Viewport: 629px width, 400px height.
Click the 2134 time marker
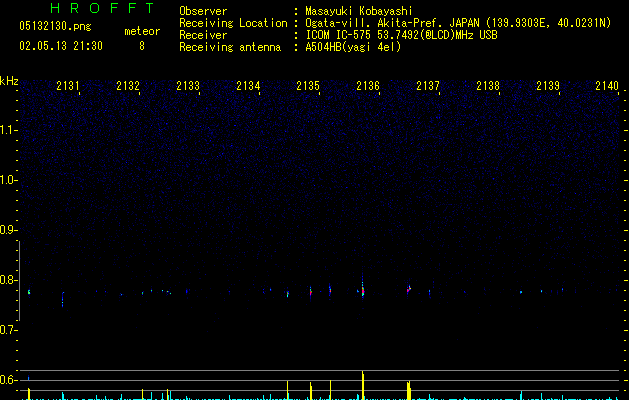pos(248,85)
